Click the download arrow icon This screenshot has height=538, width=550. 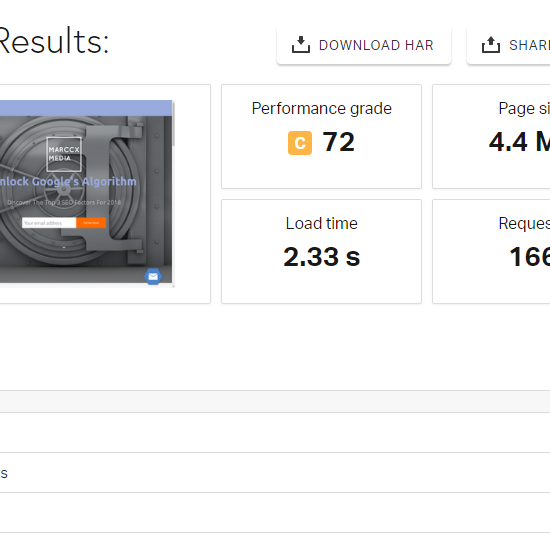pos(301,45)
